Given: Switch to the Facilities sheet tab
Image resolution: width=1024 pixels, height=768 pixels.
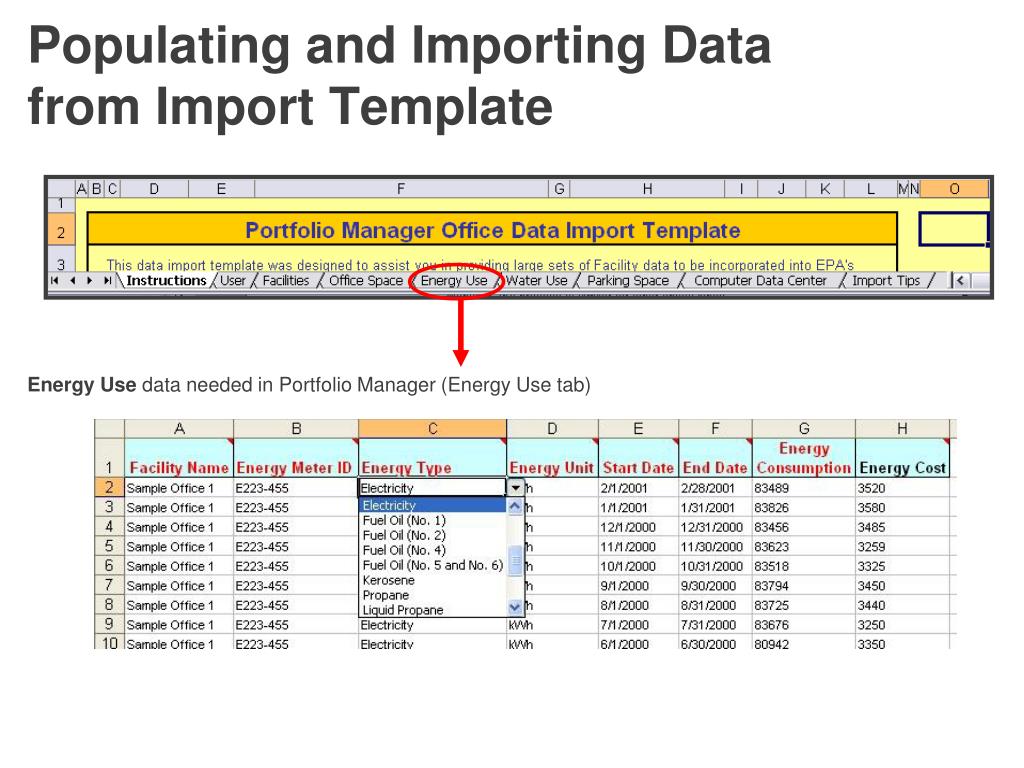Looking at the screenshot, I should (285, 281).
